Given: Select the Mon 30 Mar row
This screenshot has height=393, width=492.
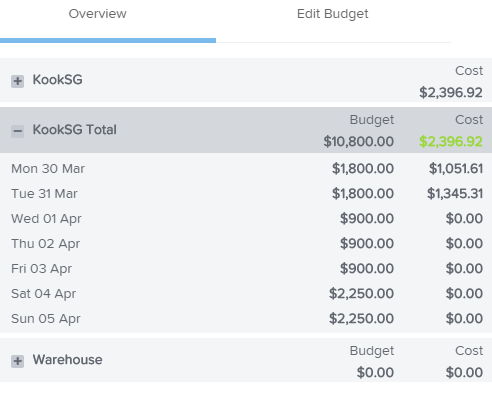Looking at the screenshot, I should pos(246,169).
